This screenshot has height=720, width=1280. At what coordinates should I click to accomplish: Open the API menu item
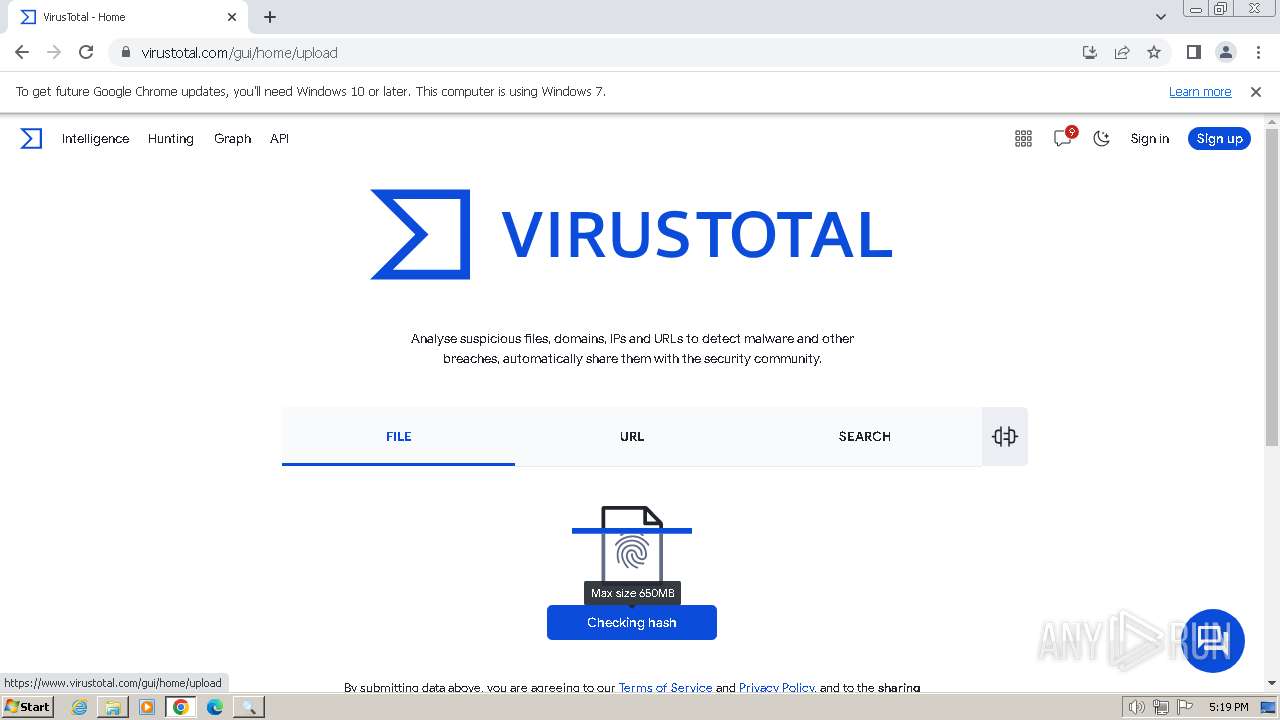[279, 139]
